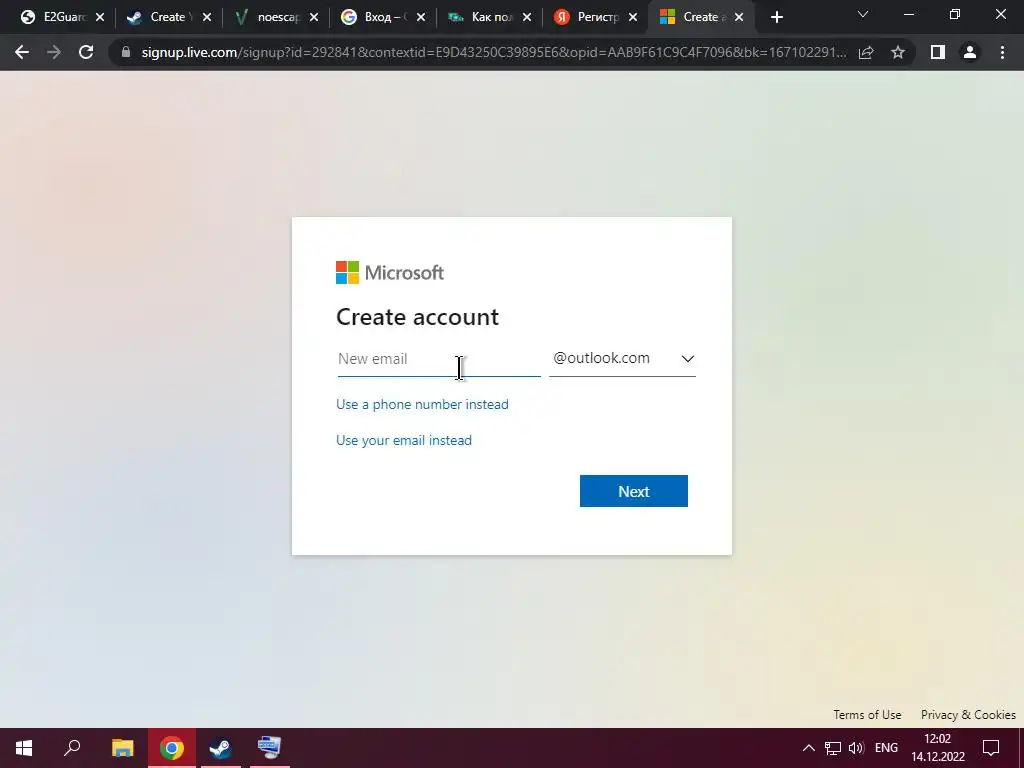Click the New email input field

tap(439, 359)
